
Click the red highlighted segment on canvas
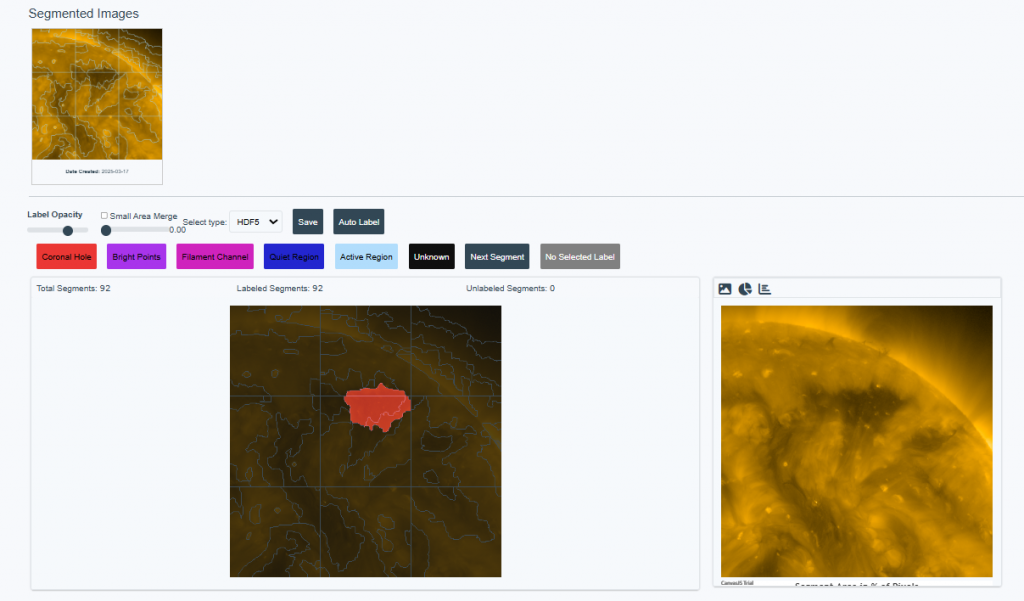click(377, 405)
